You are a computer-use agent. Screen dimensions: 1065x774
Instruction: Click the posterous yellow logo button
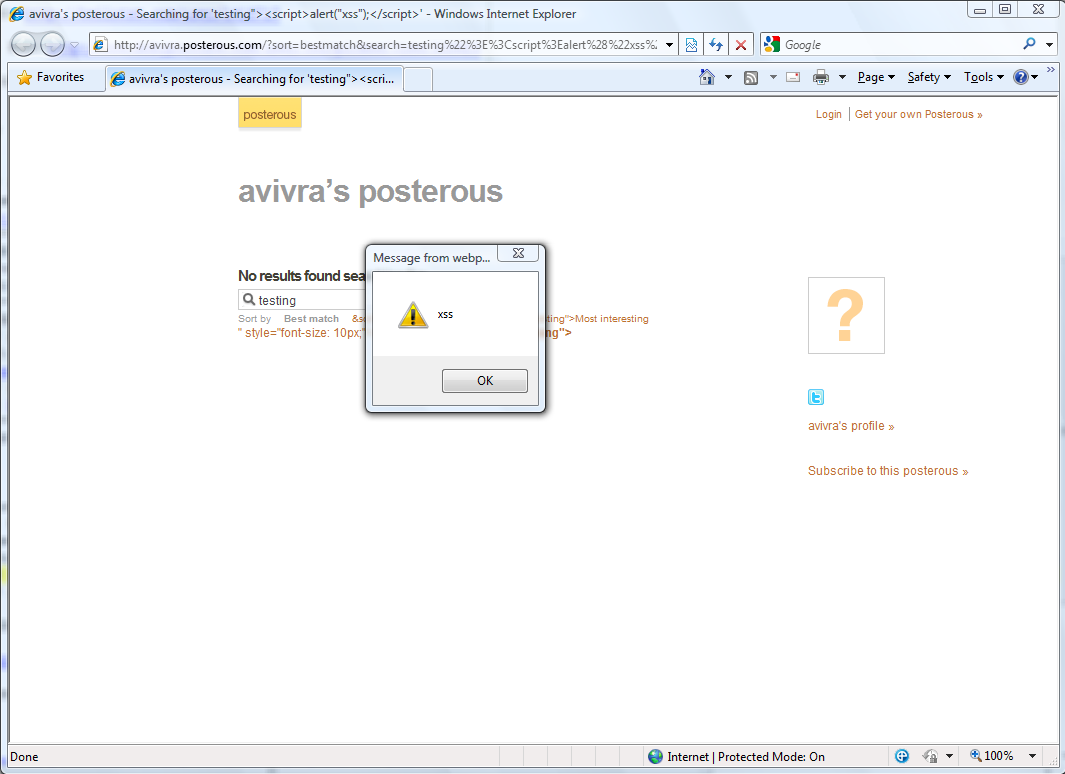click(x=270, y=114)
